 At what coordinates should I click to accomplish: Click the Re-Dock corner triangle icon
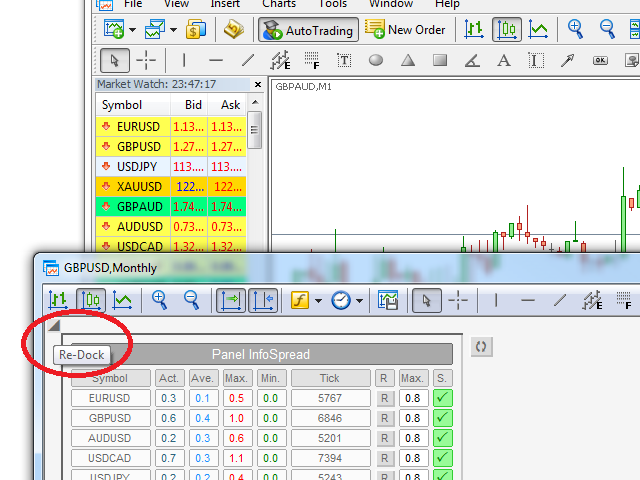tap(54, 326)
